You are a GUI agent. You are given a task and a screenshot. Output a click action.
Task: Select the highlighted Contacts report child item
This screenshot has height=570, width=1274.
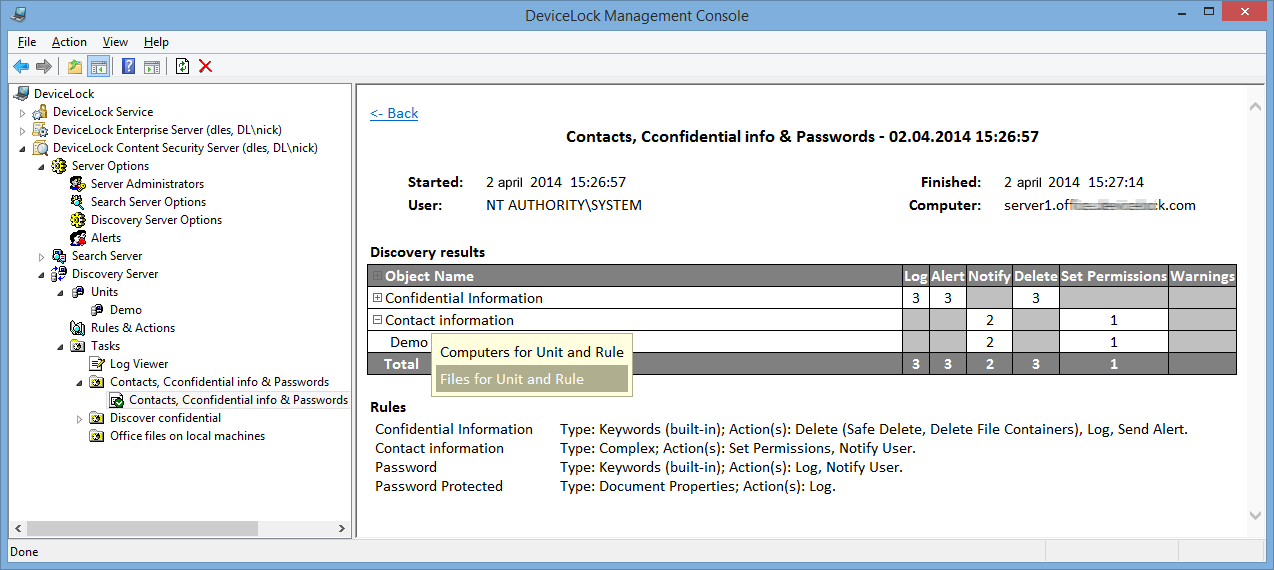coord(238,400)
